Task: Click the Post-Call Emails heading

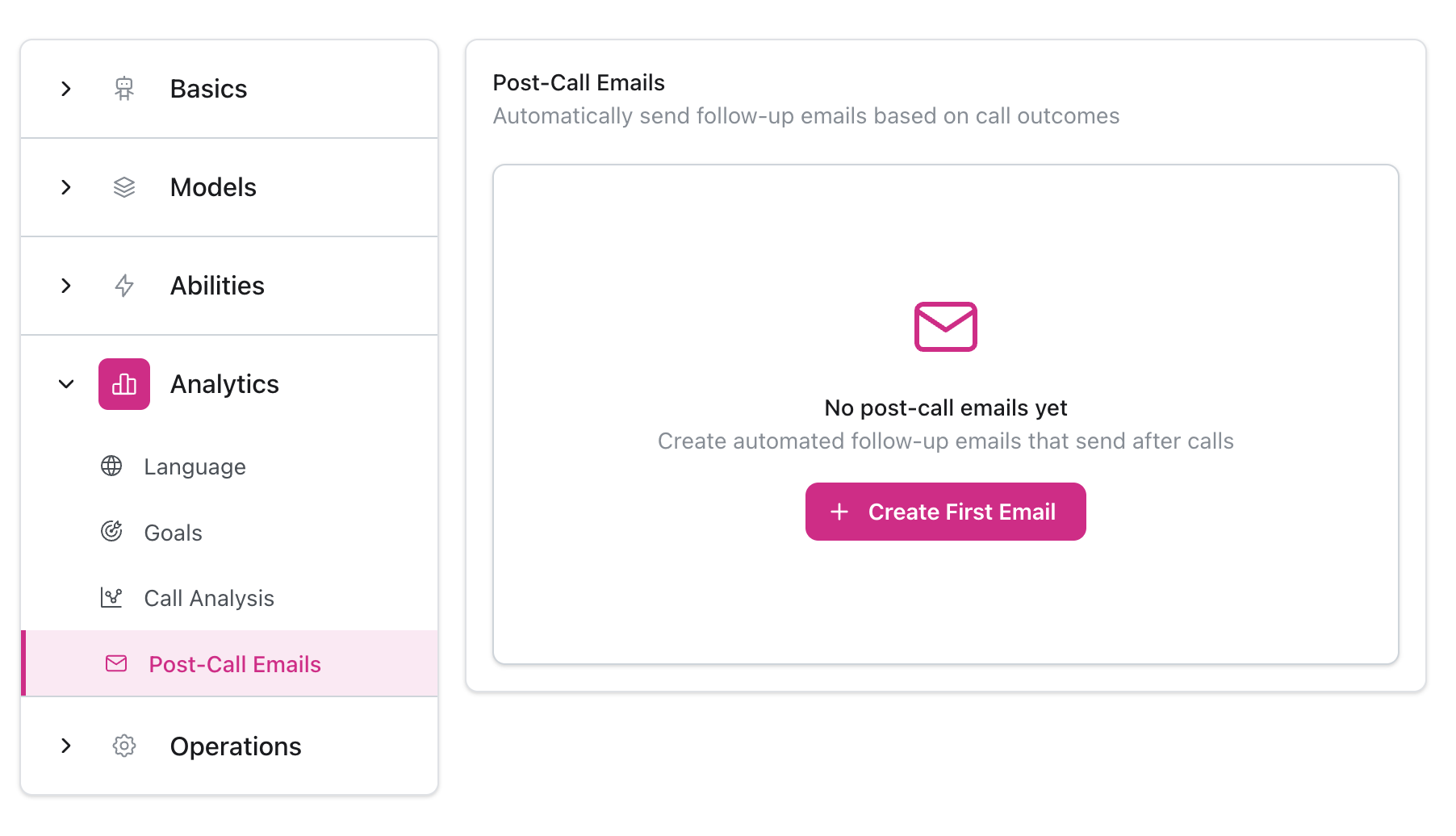Action: (578, 82)
